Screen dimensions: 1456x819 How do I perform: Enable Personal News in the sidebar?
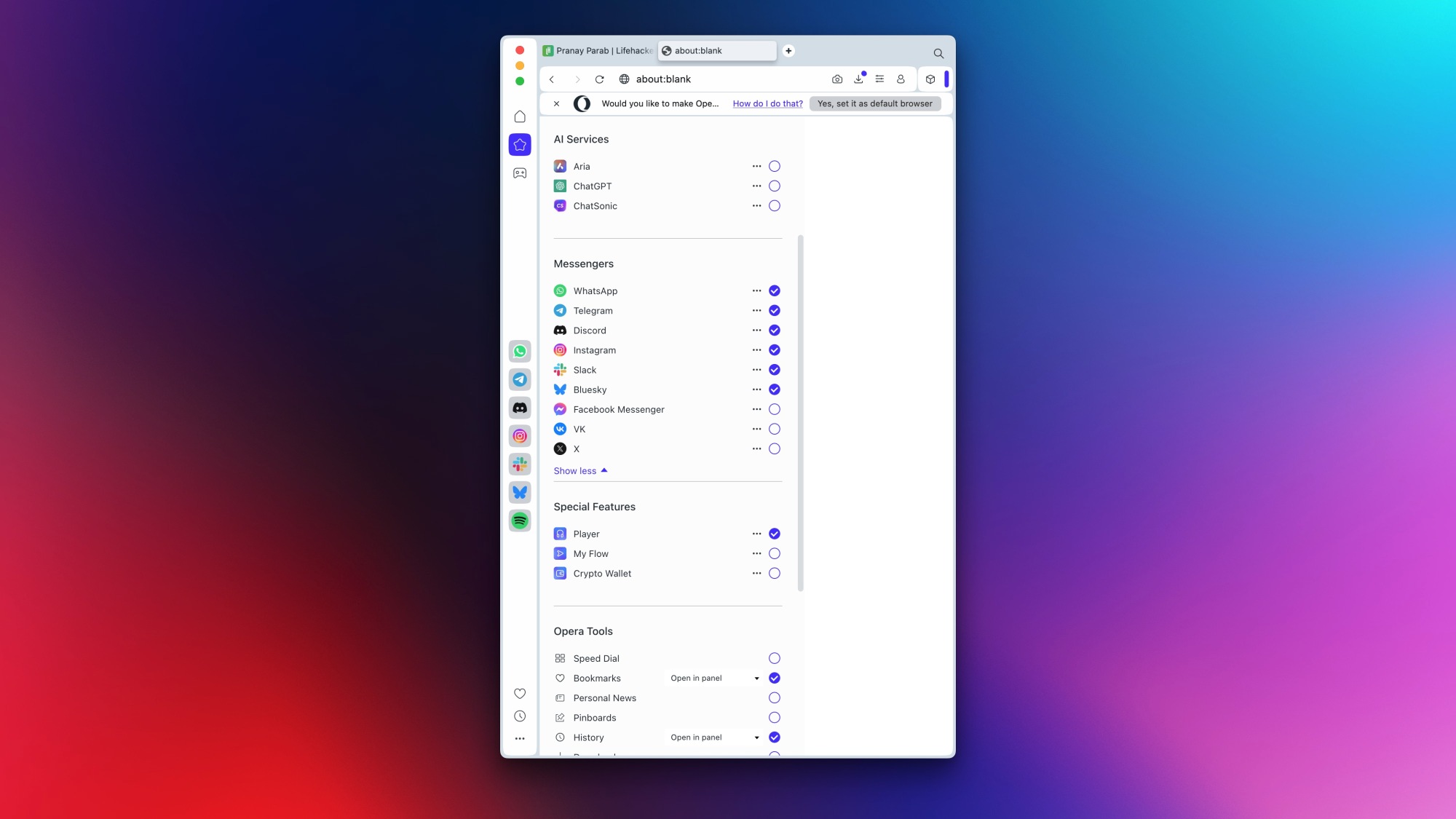pyautogui.click(x=775, y=698)
